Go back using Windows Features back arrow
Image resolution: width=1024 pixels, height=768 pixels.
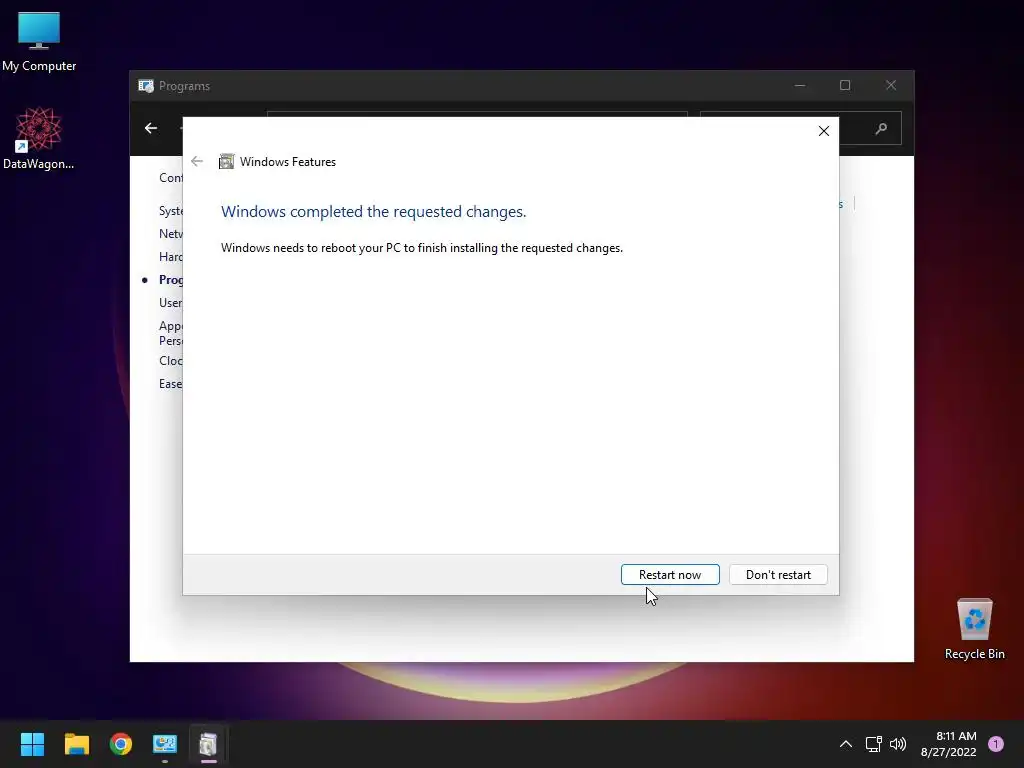pyautogui.click(x=197, y=161)
